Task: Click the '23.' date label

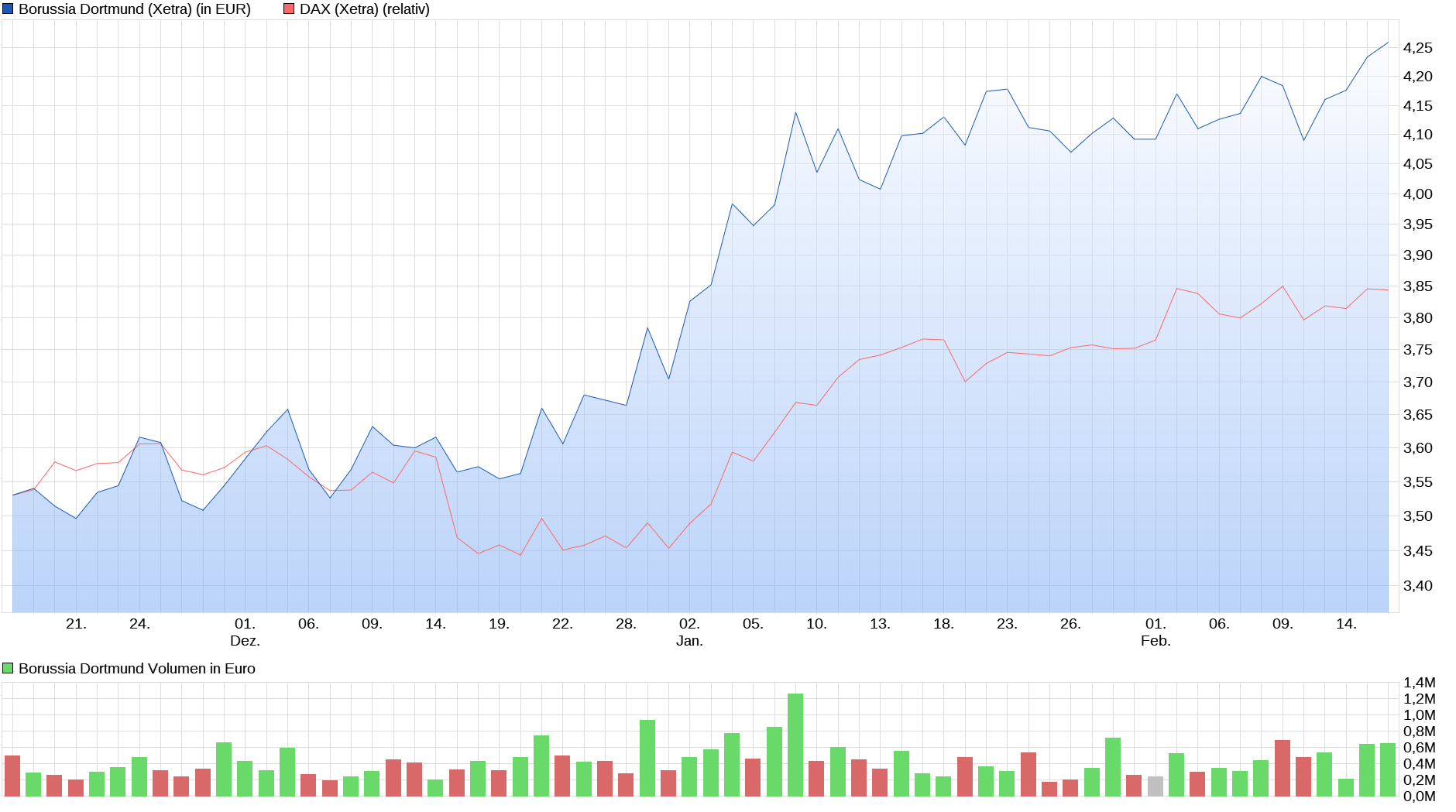Action: click(1007, 624)
